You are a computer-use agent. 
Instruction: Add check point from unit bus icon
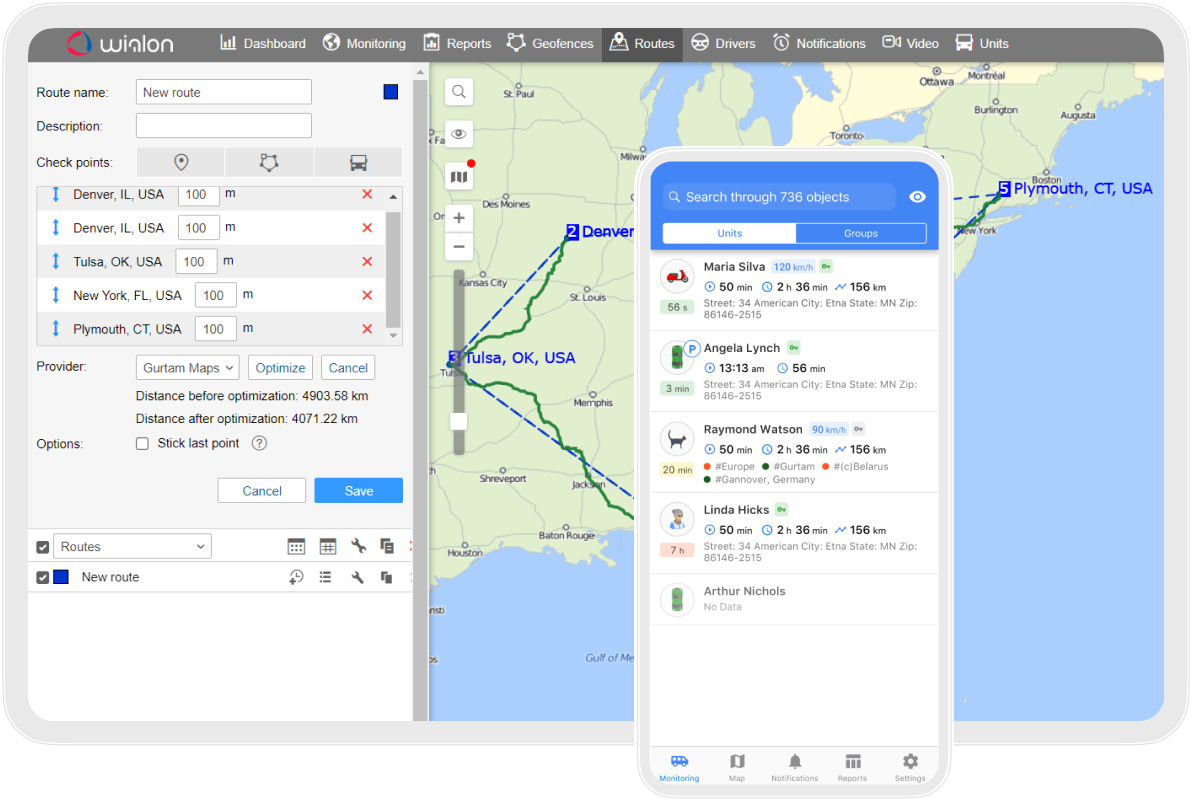point(358,162)
